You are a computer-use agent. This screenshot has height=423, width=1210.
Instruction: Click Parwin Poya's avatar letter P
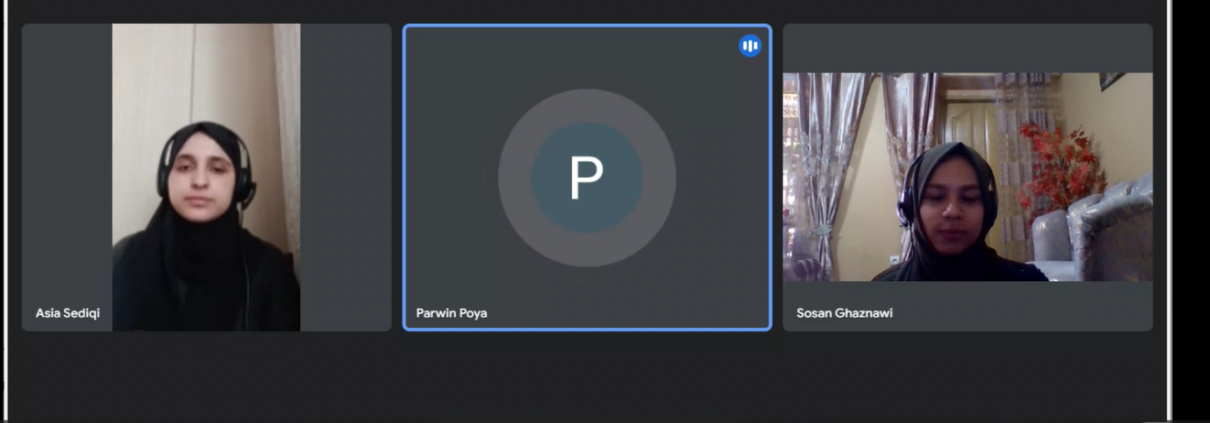pyautogui.click(x=586, y=178)
